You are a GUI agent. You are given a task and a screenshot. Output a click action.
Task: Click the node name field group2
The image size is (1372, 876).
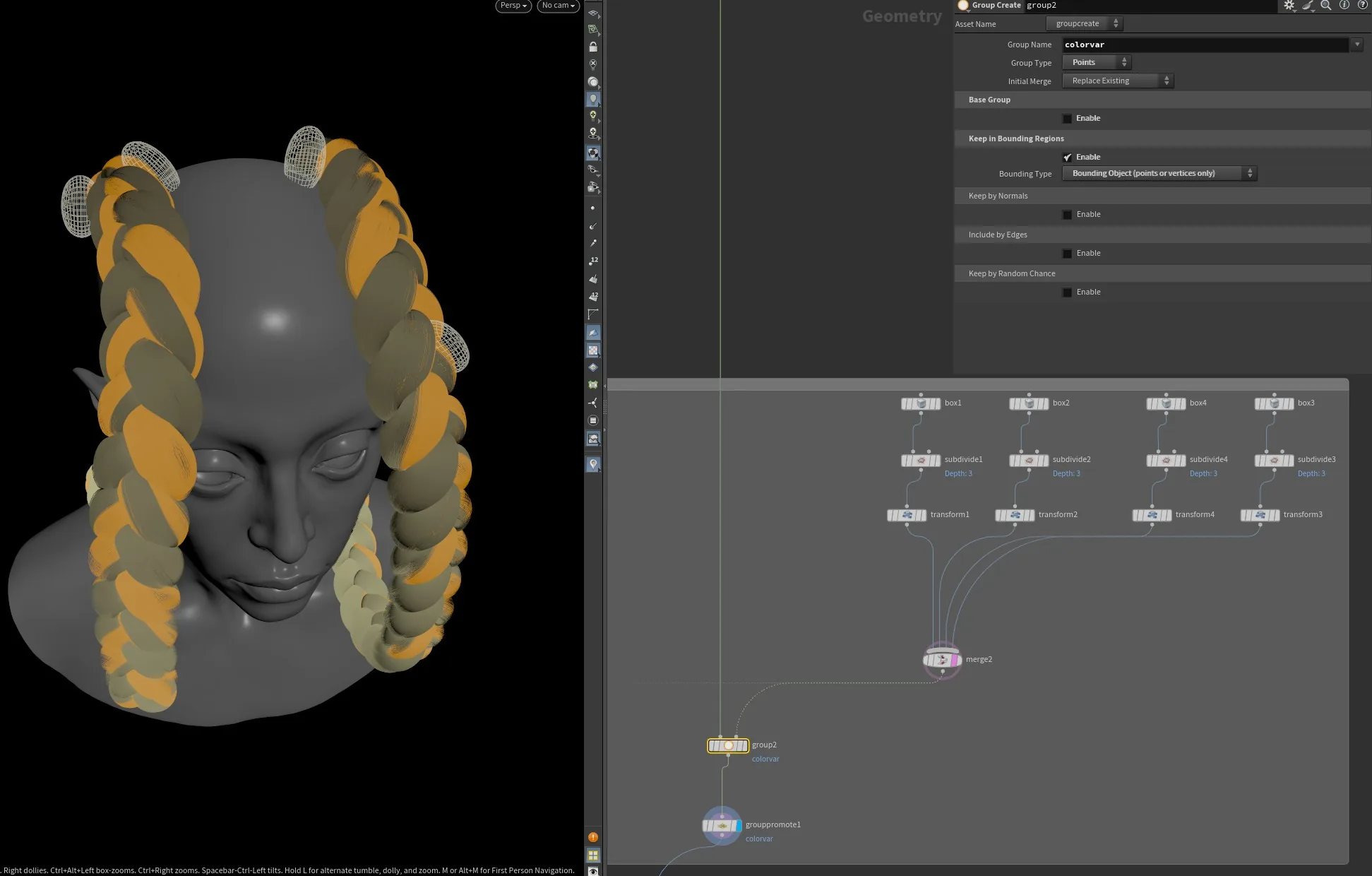1151,6
